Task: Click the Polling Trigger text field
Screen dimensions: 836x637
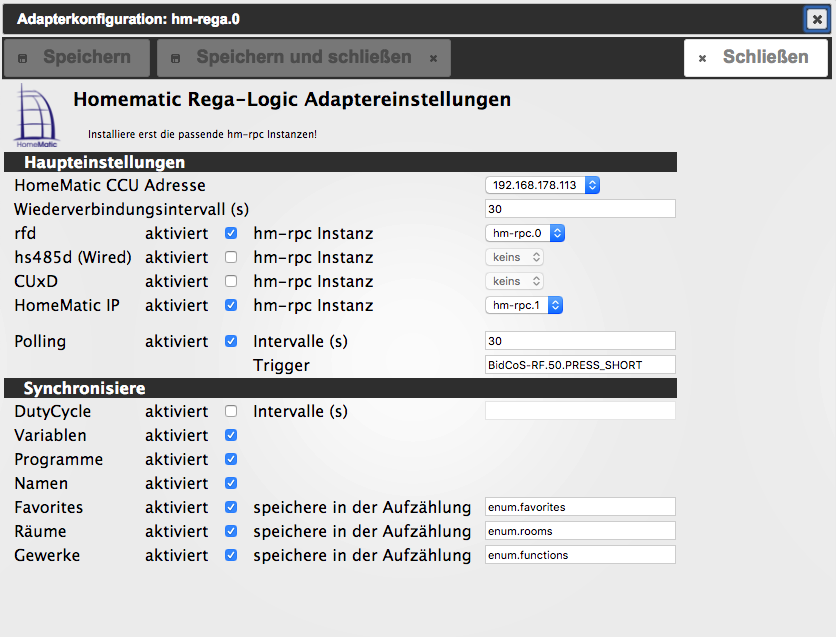Action: tap(580, 365)
